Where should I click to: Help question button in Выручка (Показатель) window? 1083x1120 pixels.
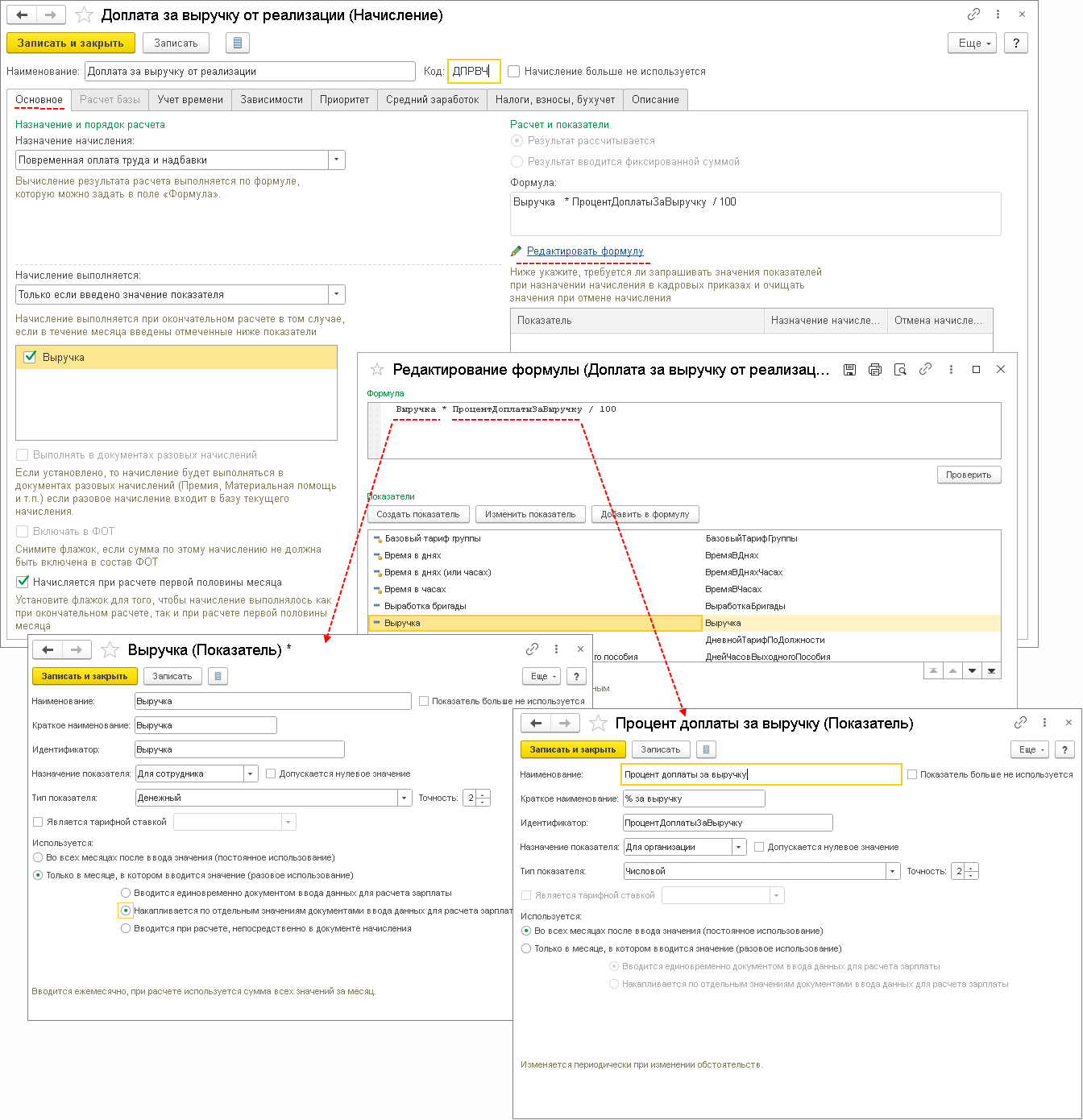[576, 676]
